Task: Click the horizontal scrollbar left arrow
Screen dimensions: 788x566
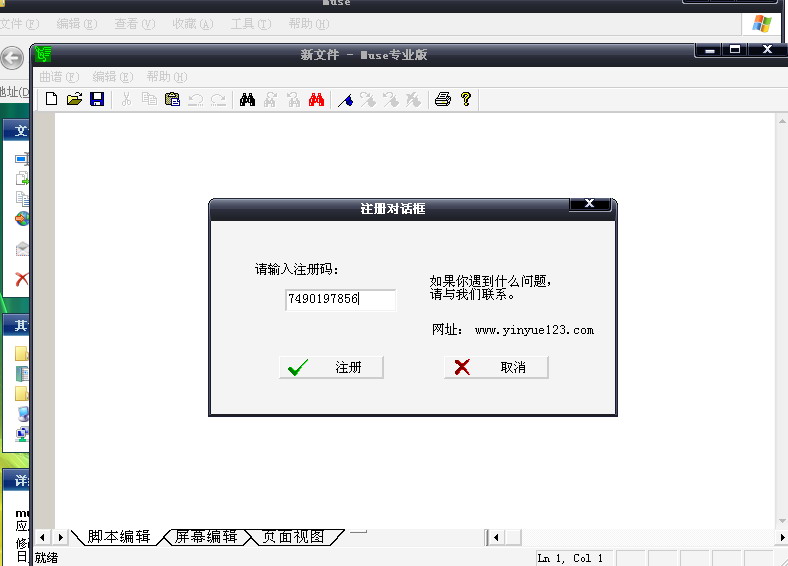Action: pos(496,537)
